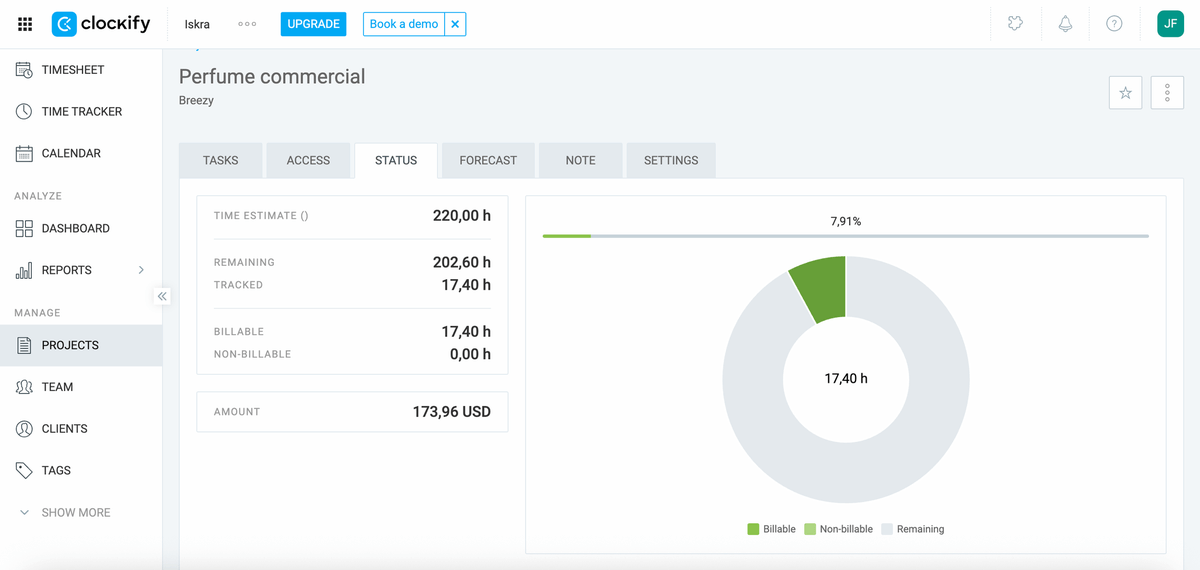Click the green billable donut segment
Image resolution: width=1200 pixels, height=570 pixels.
tap(822, 290)
